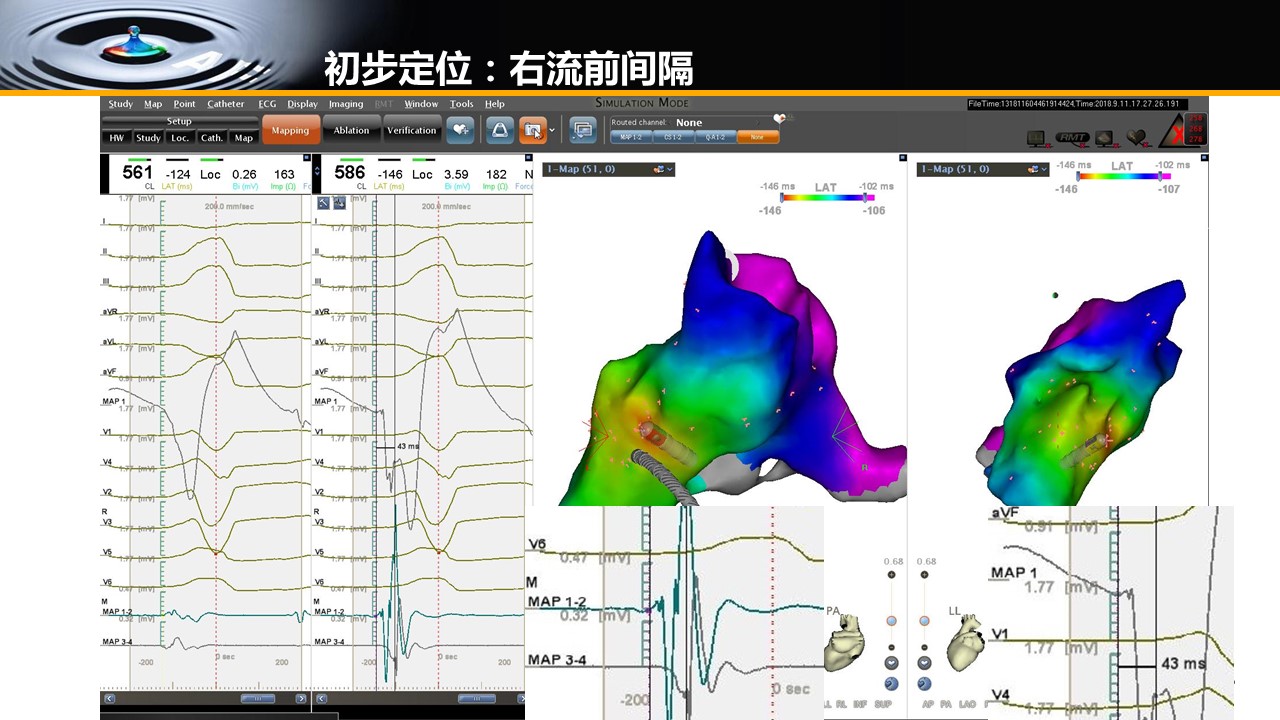Viewport: 1280px width, 720px height.
Task: Select the Verification mode button
Action: (x=412, y=130)
